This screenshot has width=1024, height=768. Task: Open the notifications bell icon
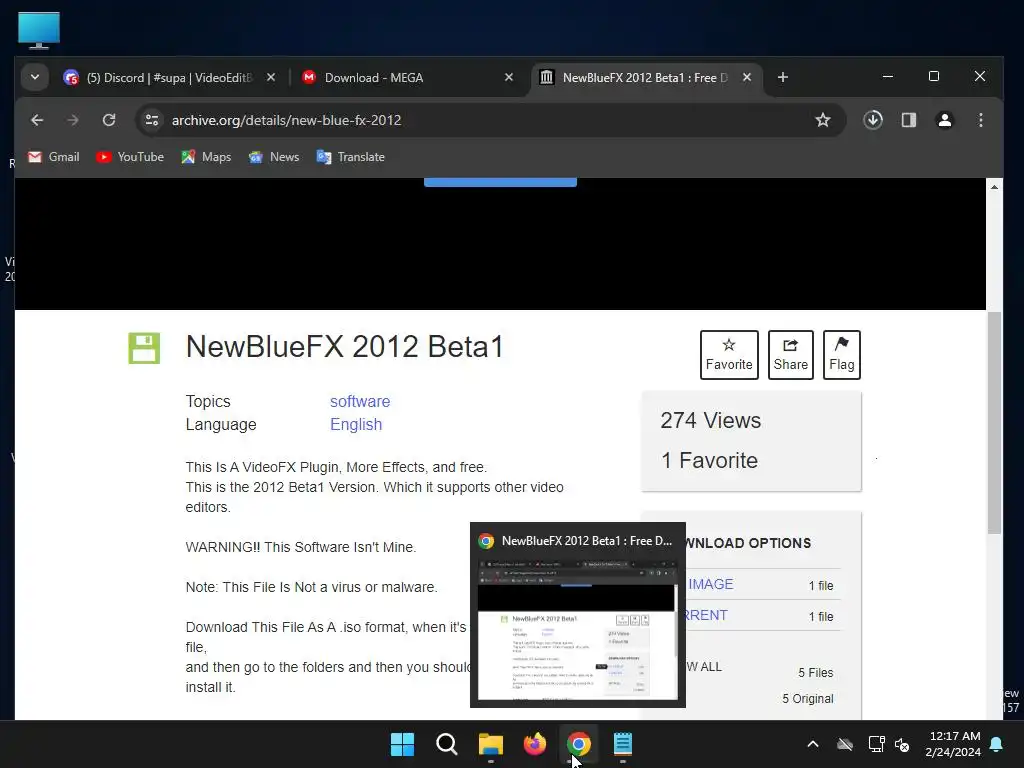(x=997, y=744)
